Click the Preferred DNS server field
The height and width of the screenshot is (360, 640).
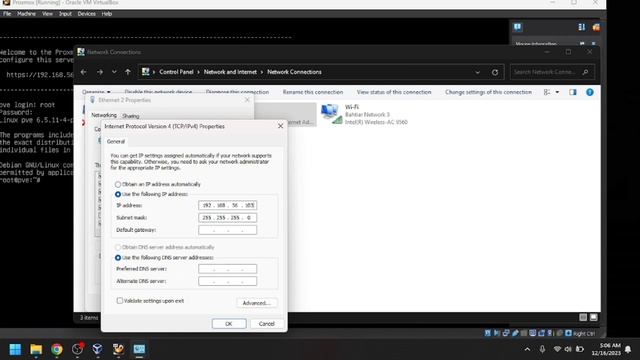pos(227,269)
